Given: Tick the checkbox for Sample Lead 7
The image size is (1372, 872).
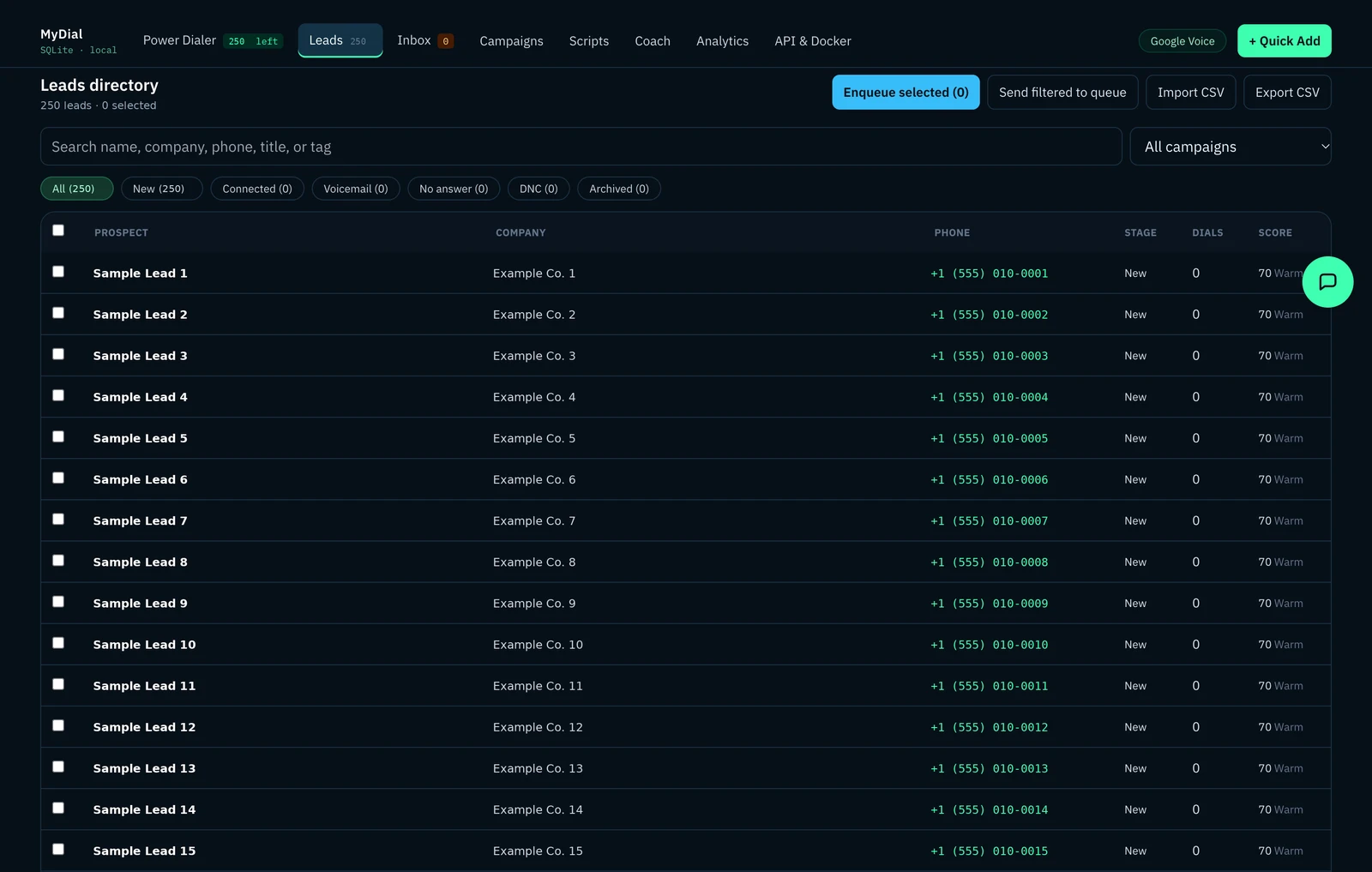Looking at the screenshot, I should coord(58,519).
